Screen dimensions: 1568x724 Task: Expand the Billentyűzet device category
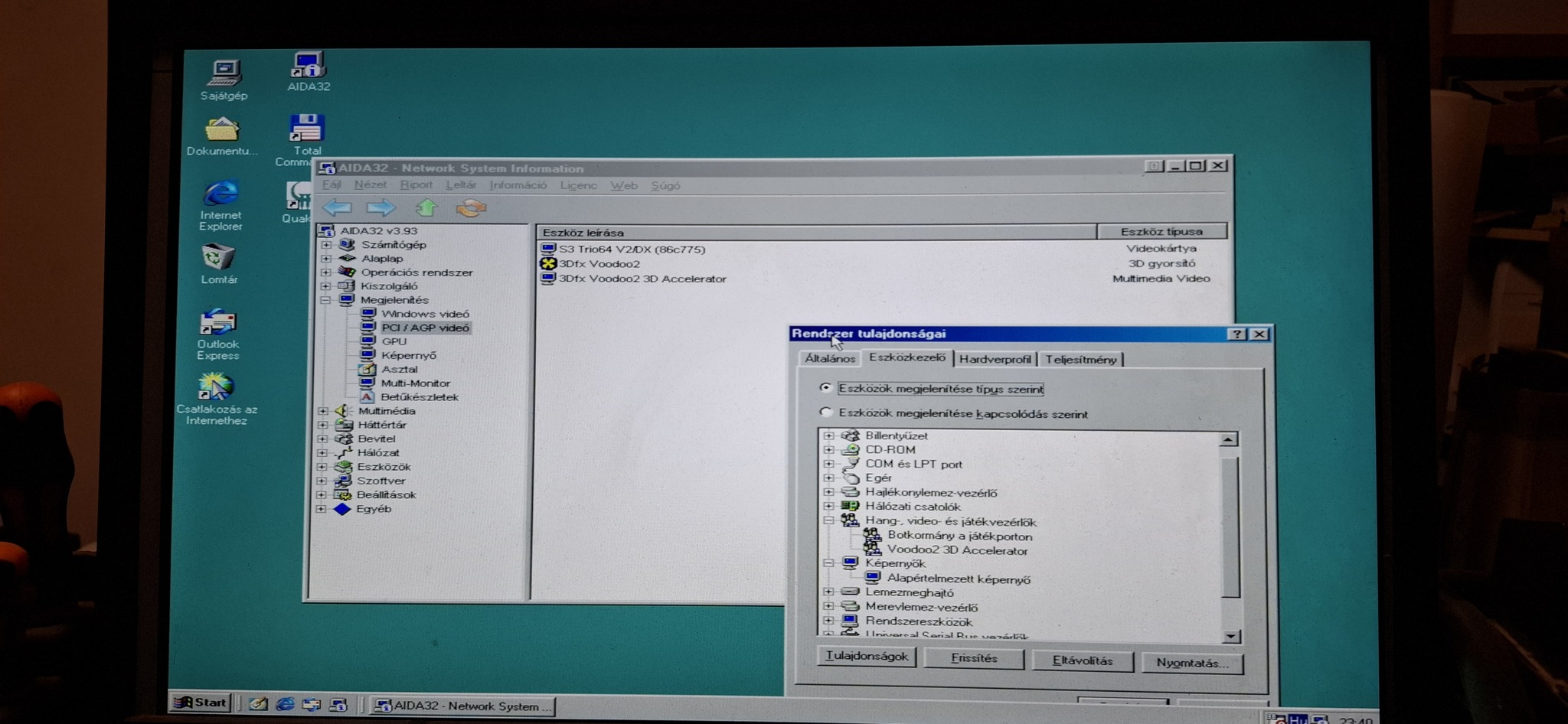828,435
